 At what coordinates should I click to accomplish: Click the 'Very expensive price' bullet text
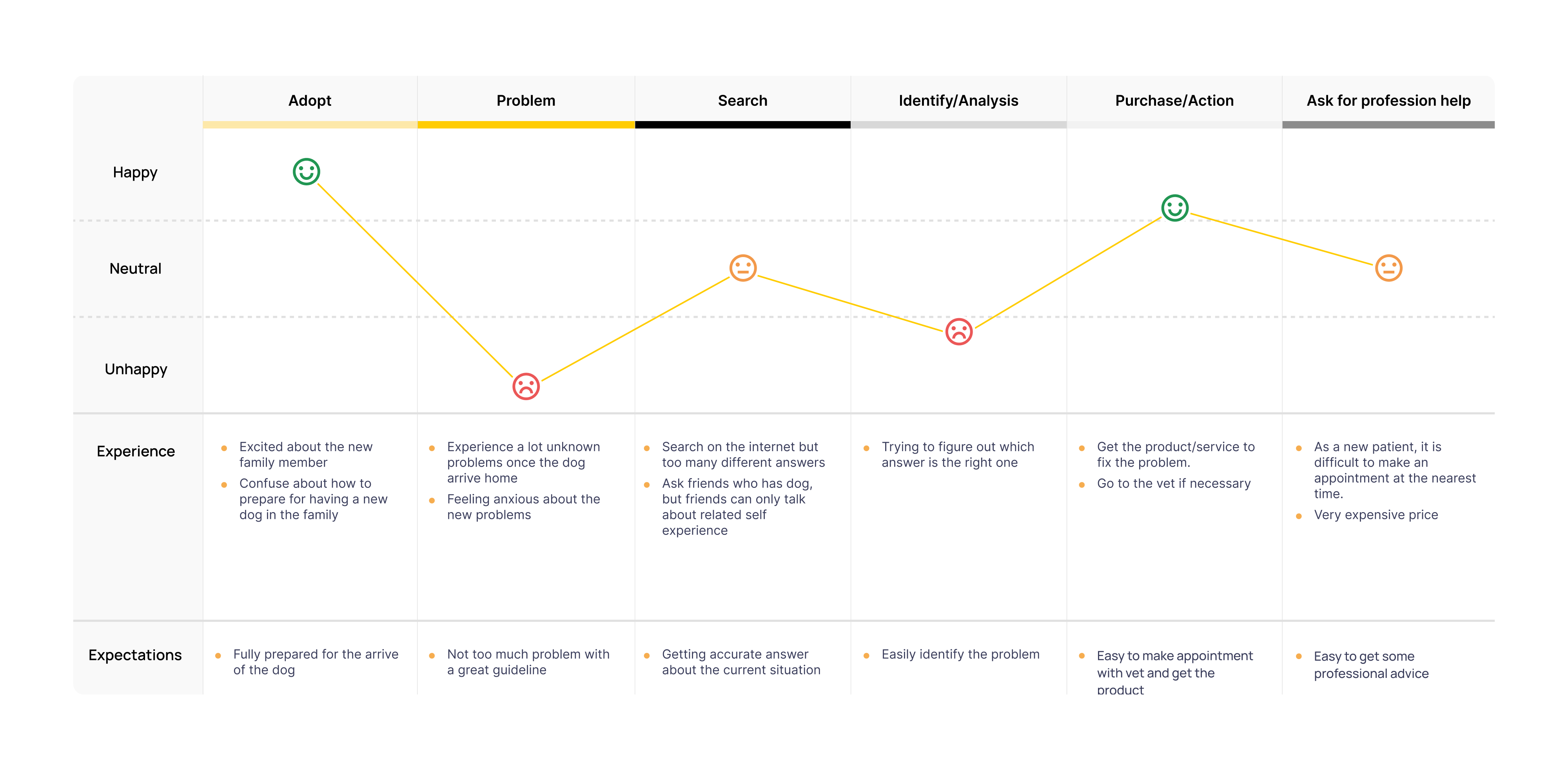[x=1376, y=515]
